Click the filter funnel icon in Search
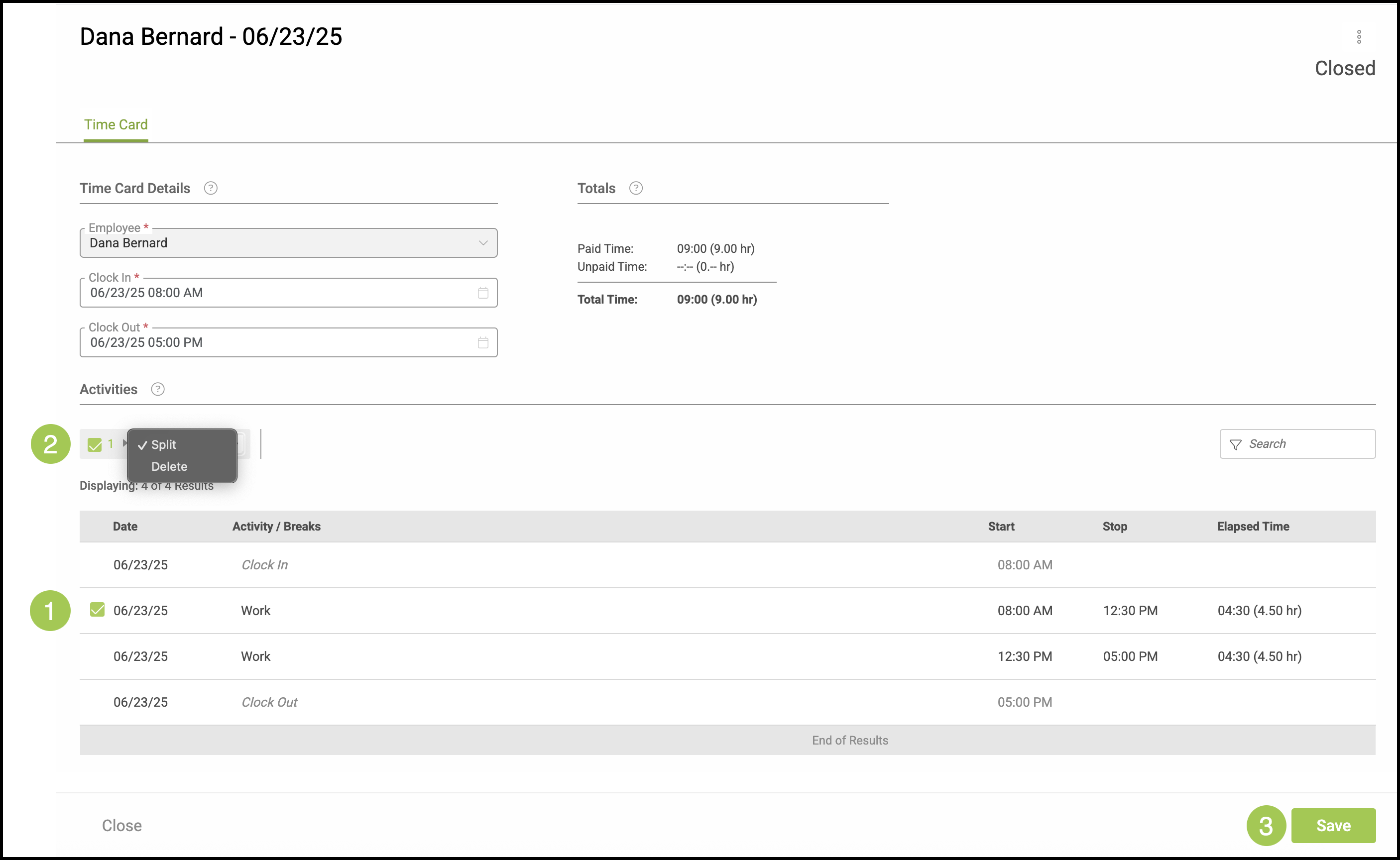Image resolution: width=1400 pixels, height=860 pixels. [1235, 444]
